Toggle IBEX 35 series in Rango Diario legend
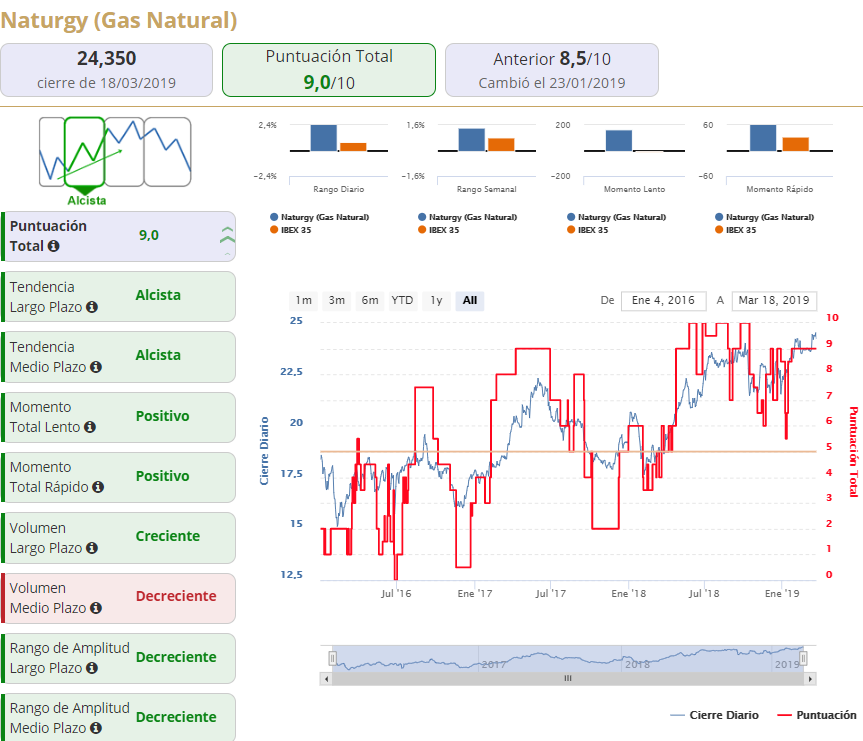 (291, 230)
